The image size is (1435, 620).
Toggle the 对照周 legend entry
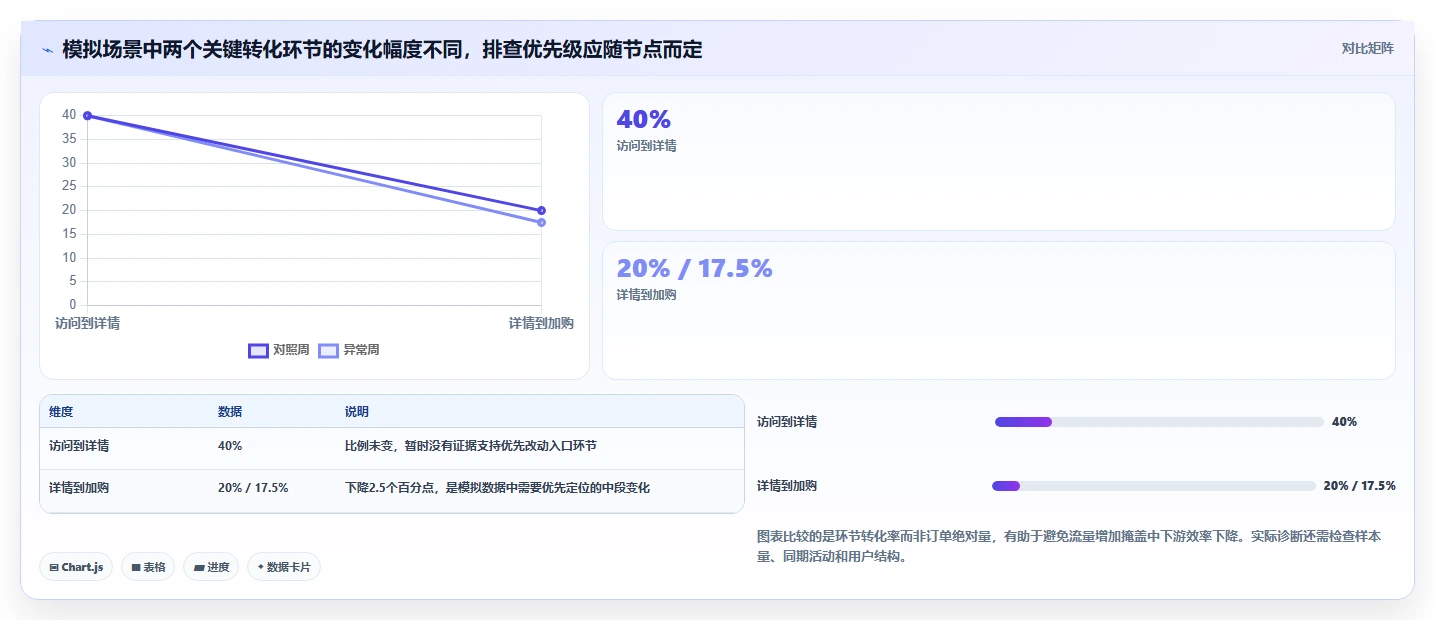tap(279, 350)
